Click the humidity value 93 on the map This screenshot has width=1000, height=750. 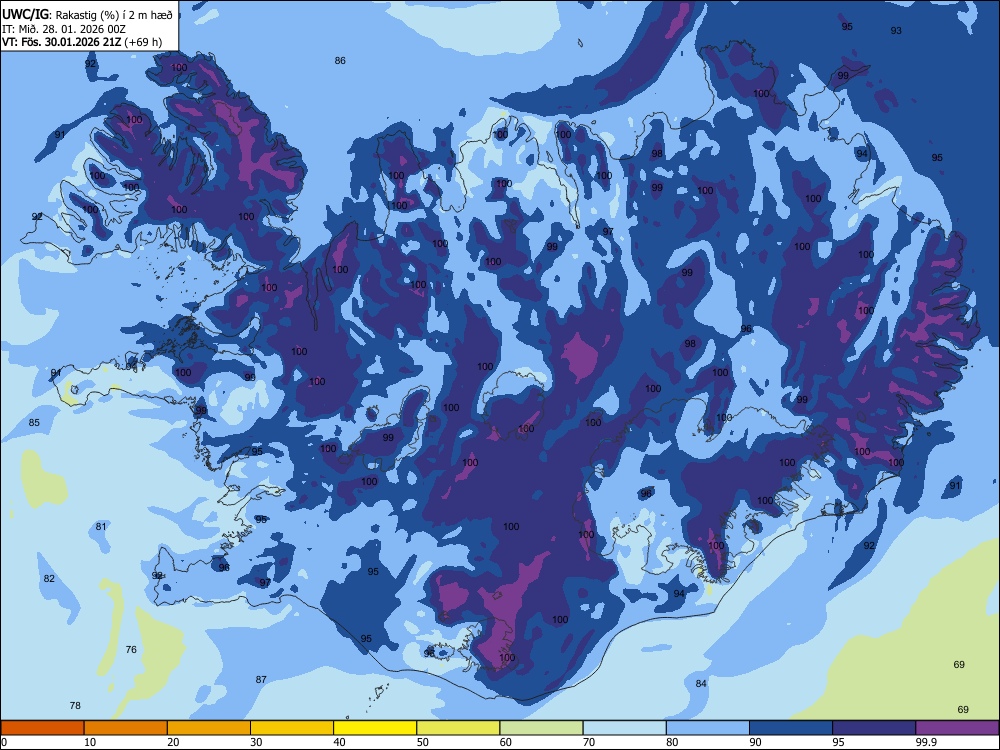pyautogui.click(x=896, y=31)
